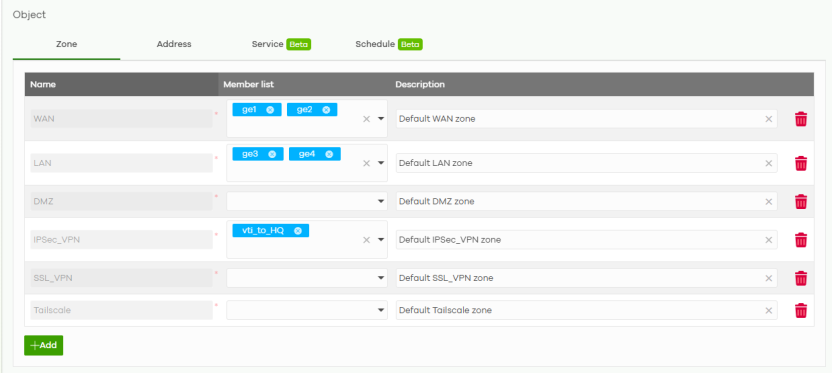Viewport: 832px width, 373px height.
Task: Click the DMZ name field
Action: click(x=122, y=202)
